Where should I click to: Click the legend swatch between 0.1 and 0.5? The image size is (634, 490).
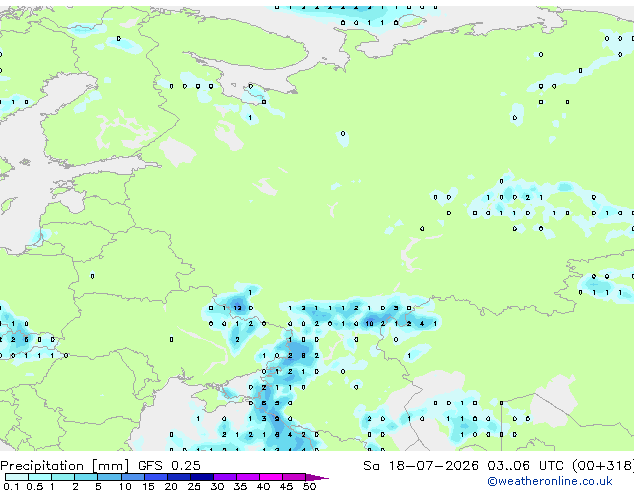[17, 477]
